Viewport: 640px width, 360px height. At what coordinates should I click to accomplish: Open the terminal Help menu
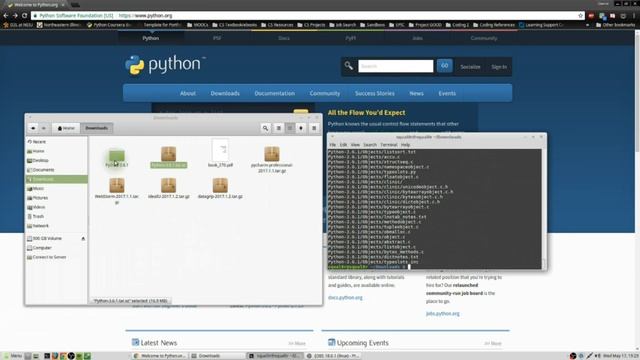tap(405, 145)
